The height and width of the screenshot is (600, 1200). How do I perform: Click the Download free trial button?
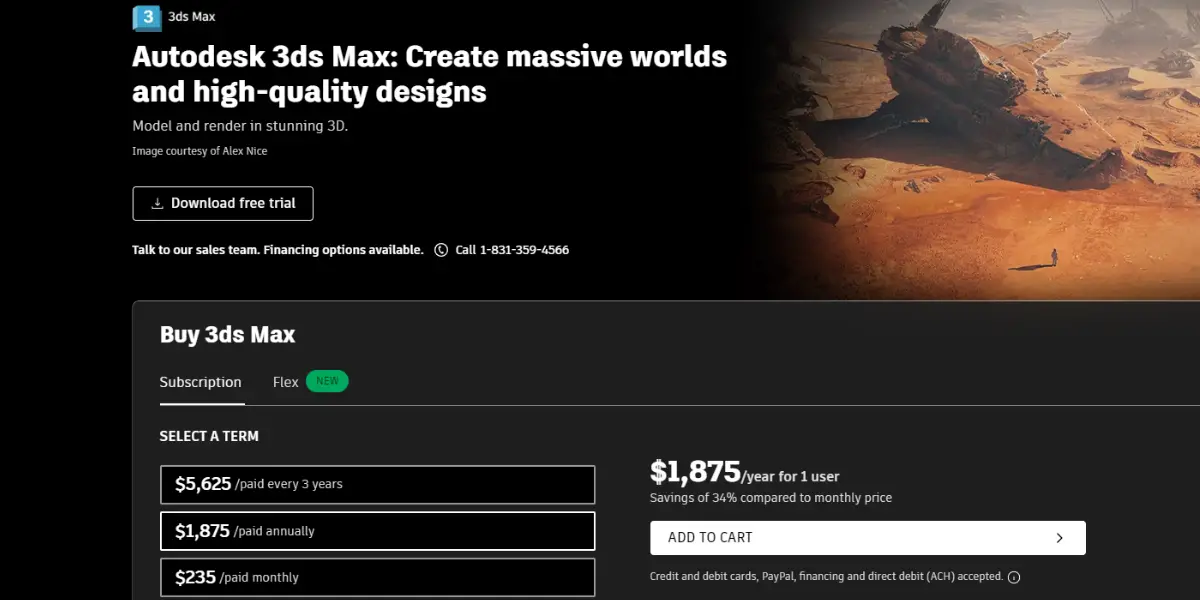pos(223,203)
